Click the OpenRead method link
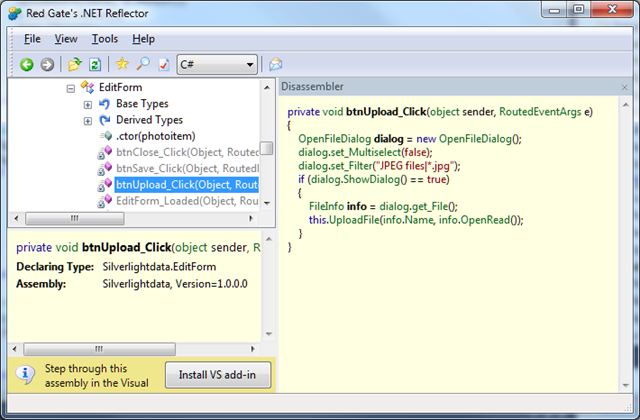The width and height of the screenshot is (640, 420). pos(484,220)
